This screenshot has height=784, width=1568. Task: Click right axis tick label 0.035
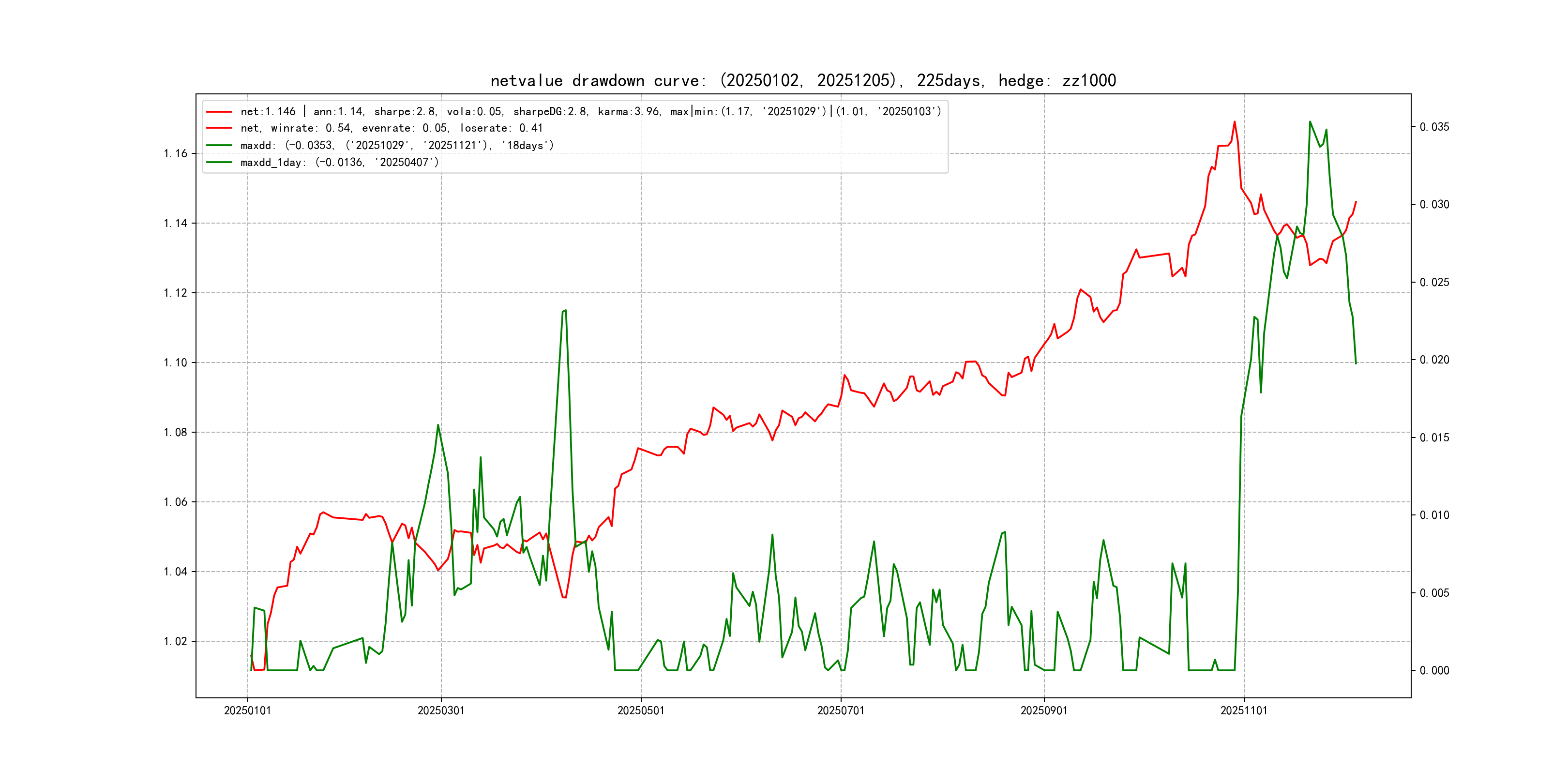coord(1434,127)
